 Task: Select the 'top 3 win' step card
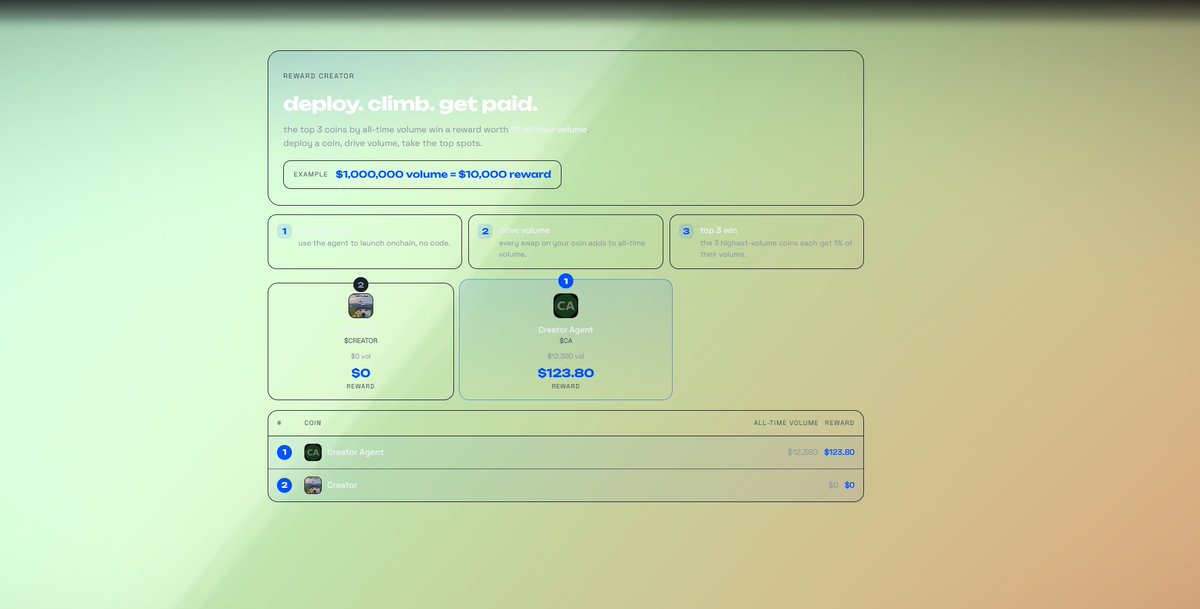(x=767, y=242)
